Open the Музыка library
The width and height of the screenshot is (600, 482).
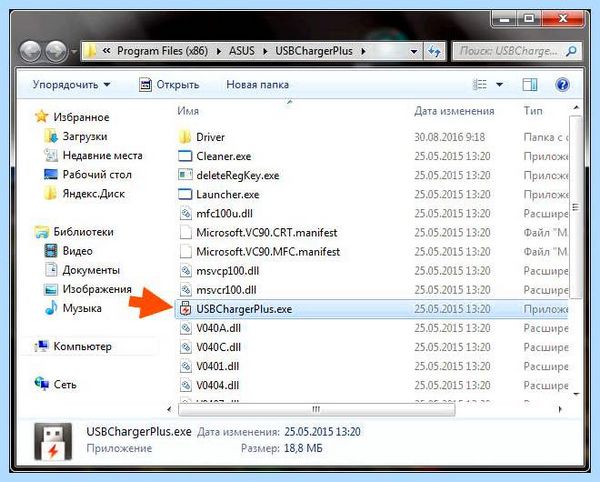[x=82, y=308]
